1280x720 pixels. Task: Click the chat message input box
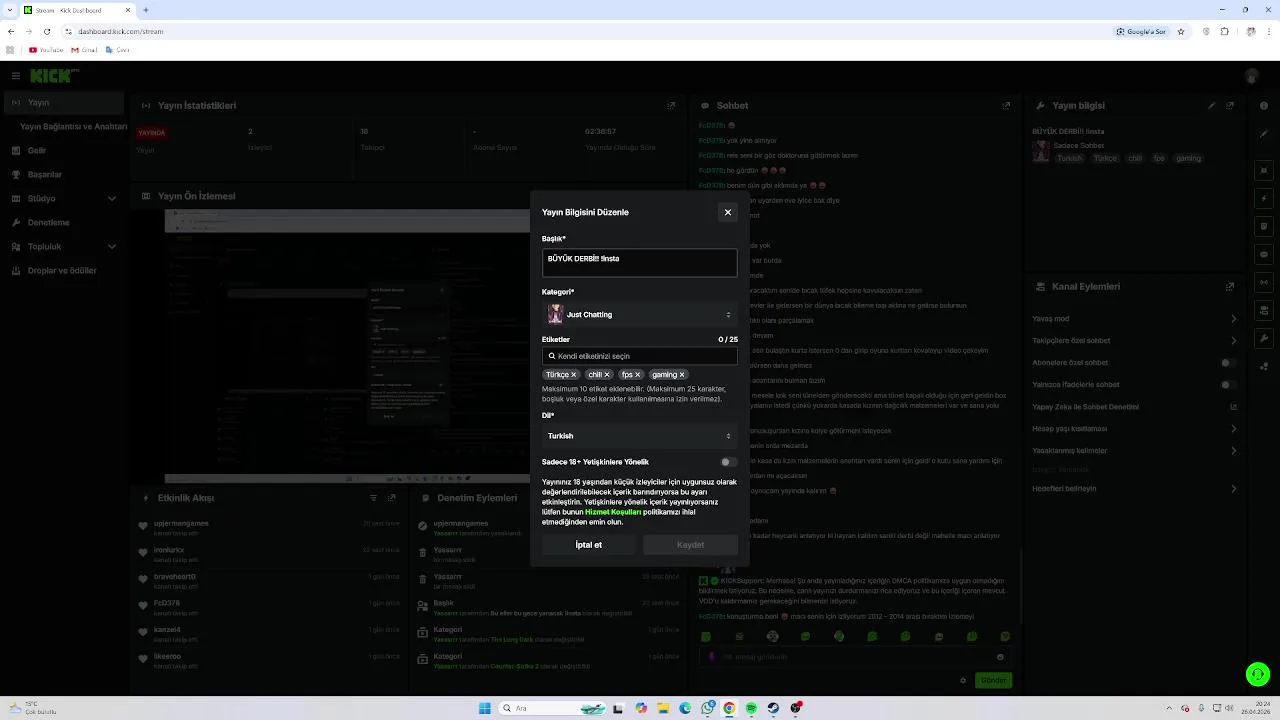pyautogui.click(x=855, y=657)
